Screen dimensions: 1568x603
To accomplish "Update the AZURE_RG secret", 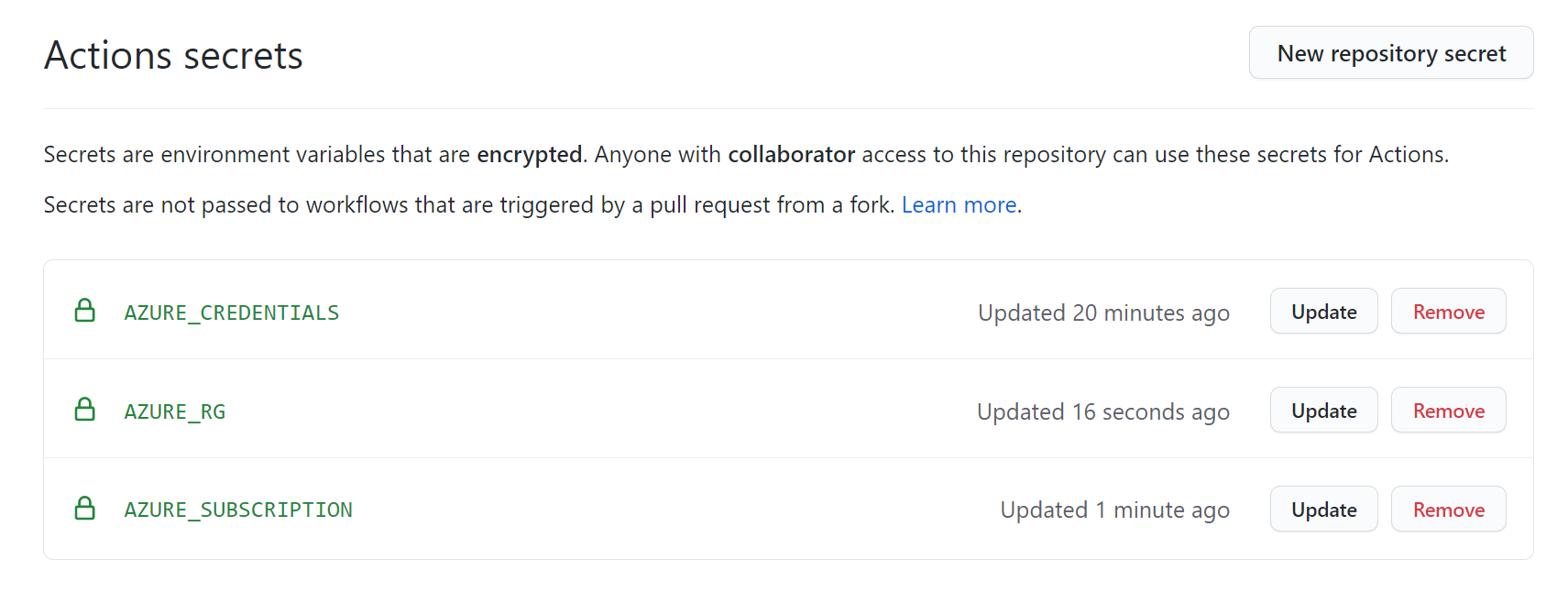I will (1323, 411).
